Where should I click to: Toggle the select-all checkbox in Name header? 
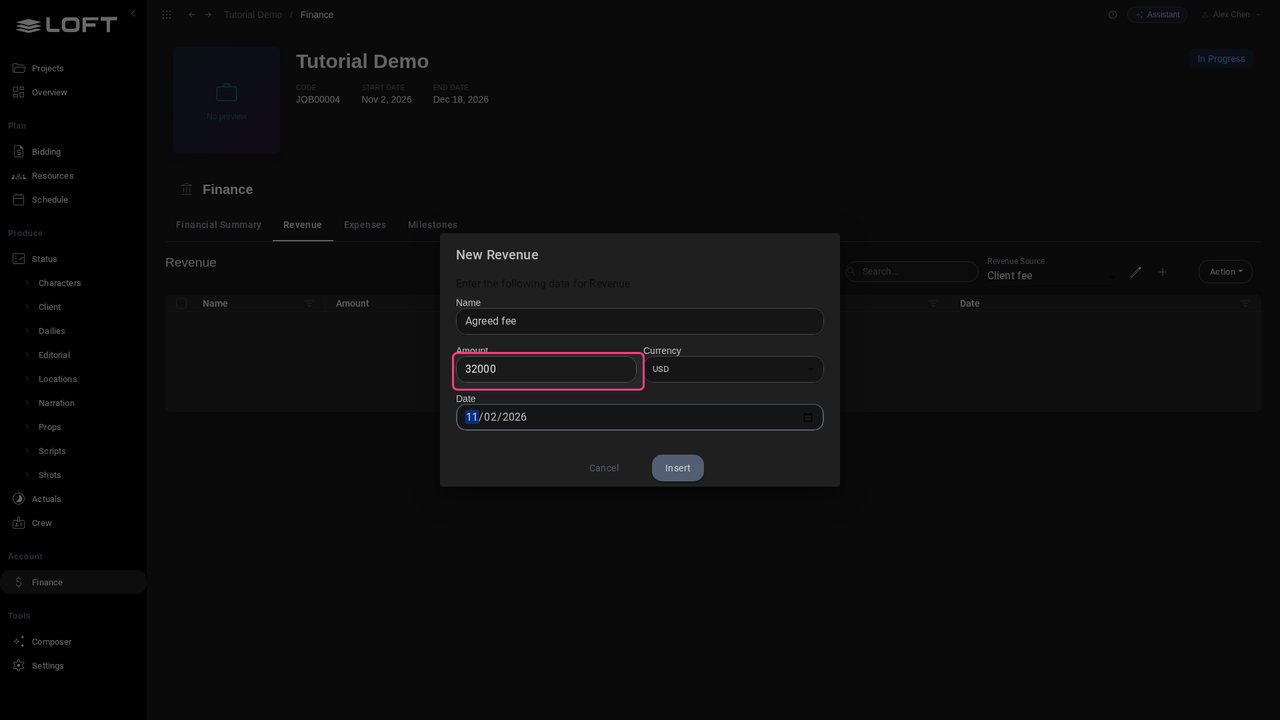click(x=181, y=304)
